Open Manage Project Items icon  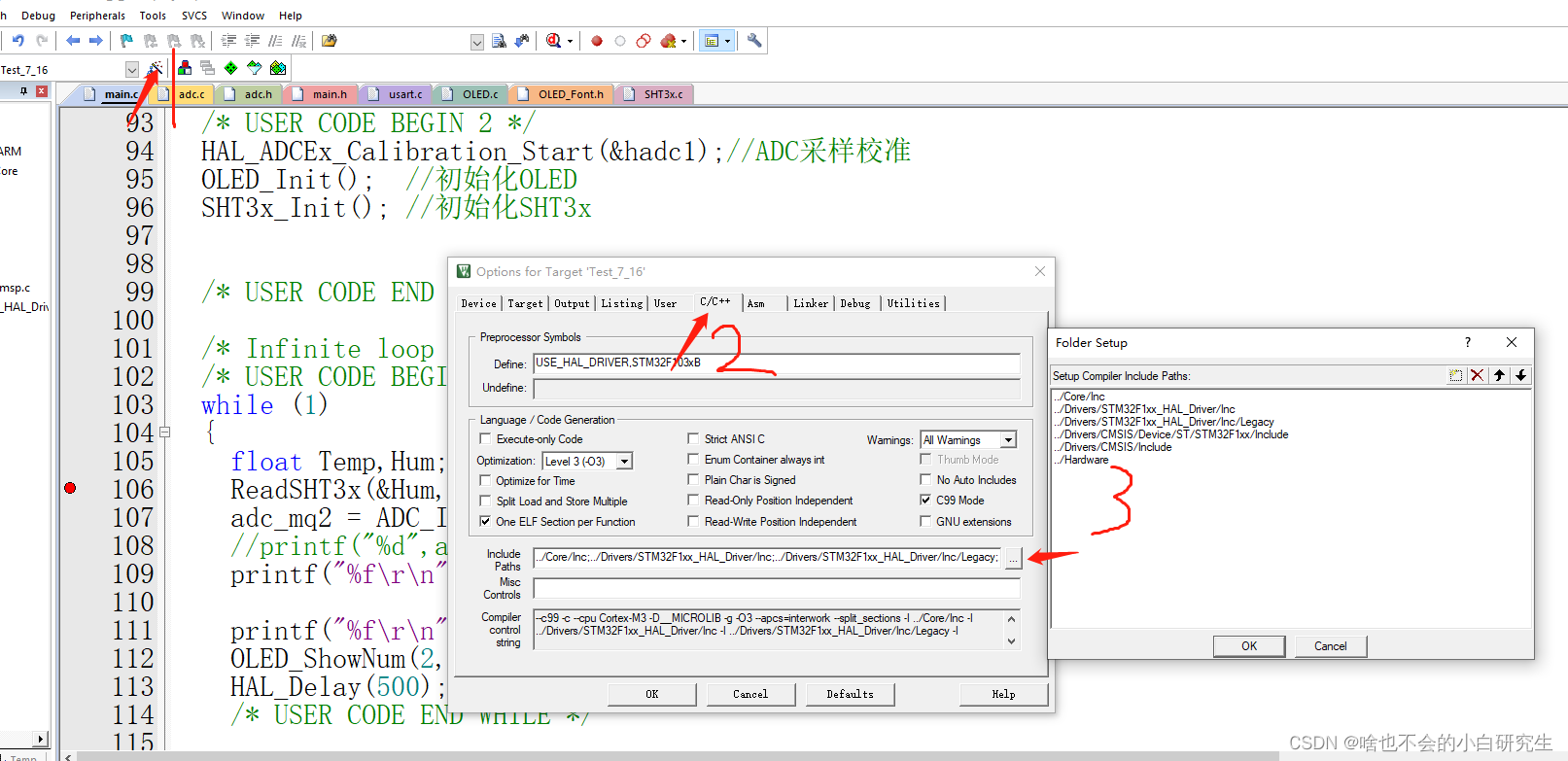tap(184, 68)
